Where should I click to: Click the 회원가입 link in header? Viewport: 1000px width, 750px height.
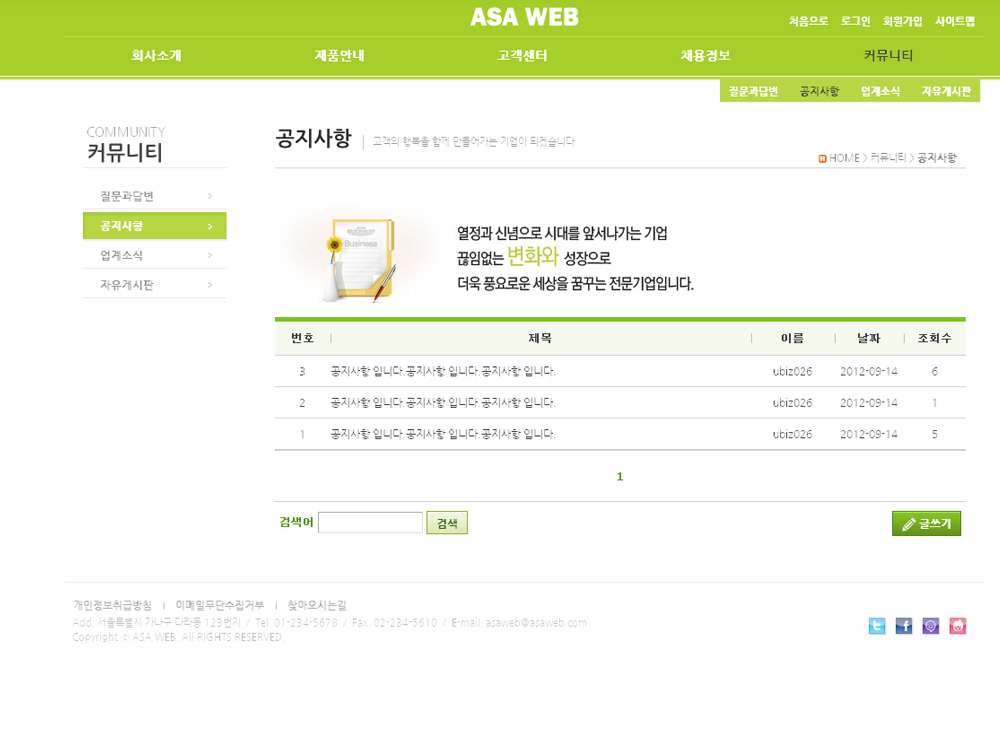(902, 21)
